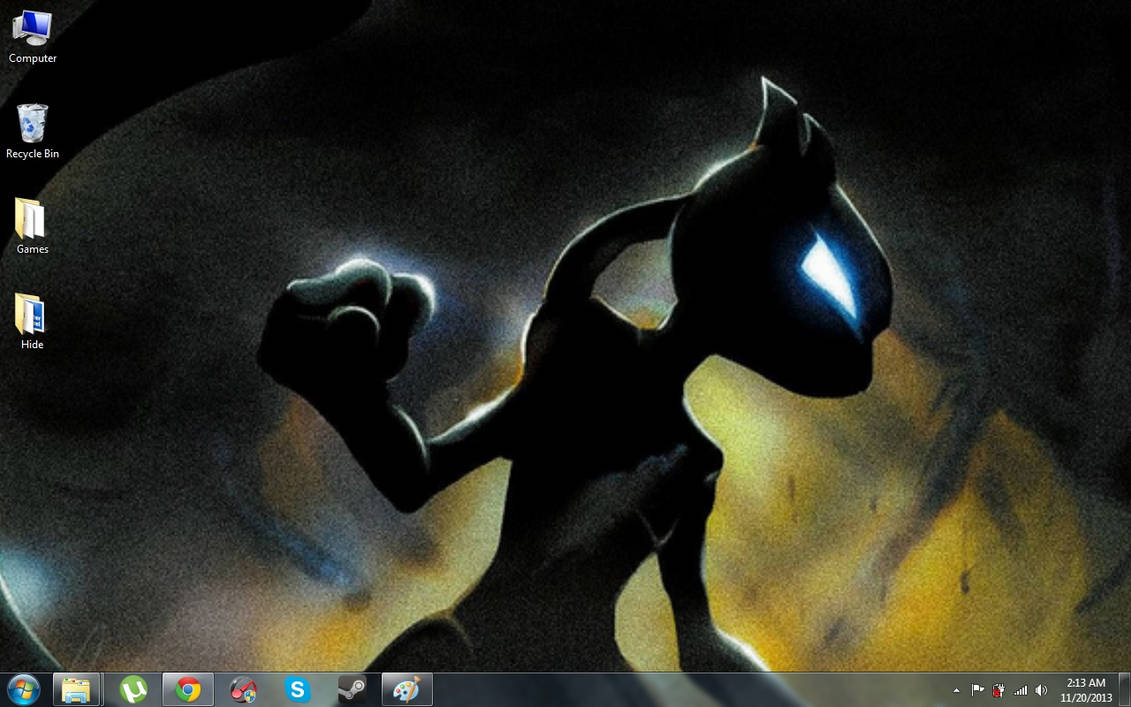
Task: Click the wired network icon showing disconnected status
Action: 998,690
